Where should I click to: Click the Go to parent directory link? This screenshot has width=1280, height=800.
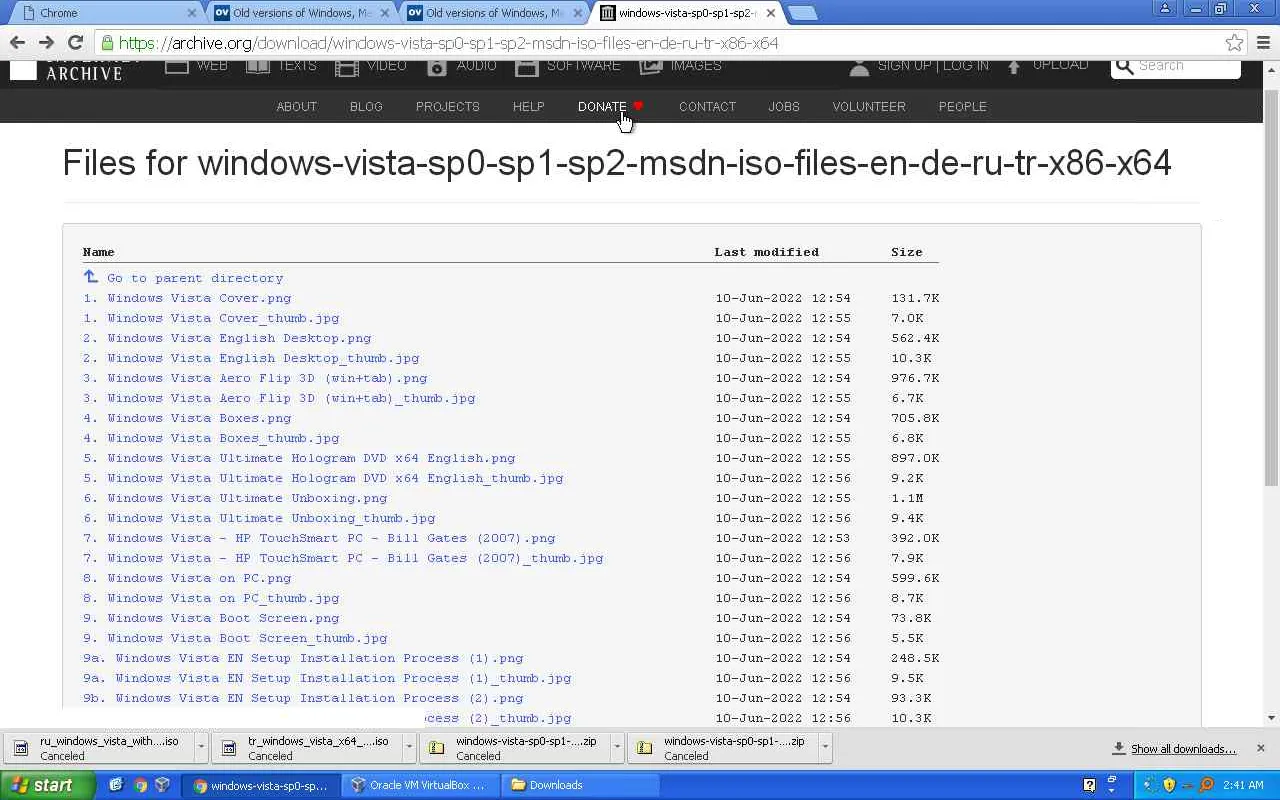[x=195, y=278]
